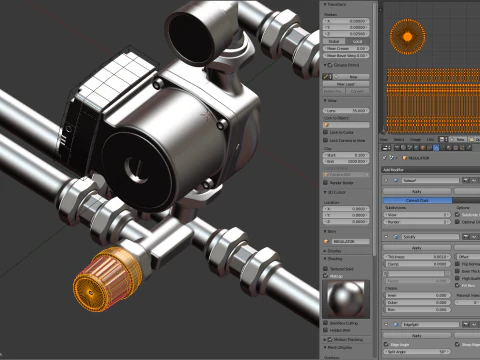Click the REGULATOR object cube icon in breadcrumb

tap(404, 158)
